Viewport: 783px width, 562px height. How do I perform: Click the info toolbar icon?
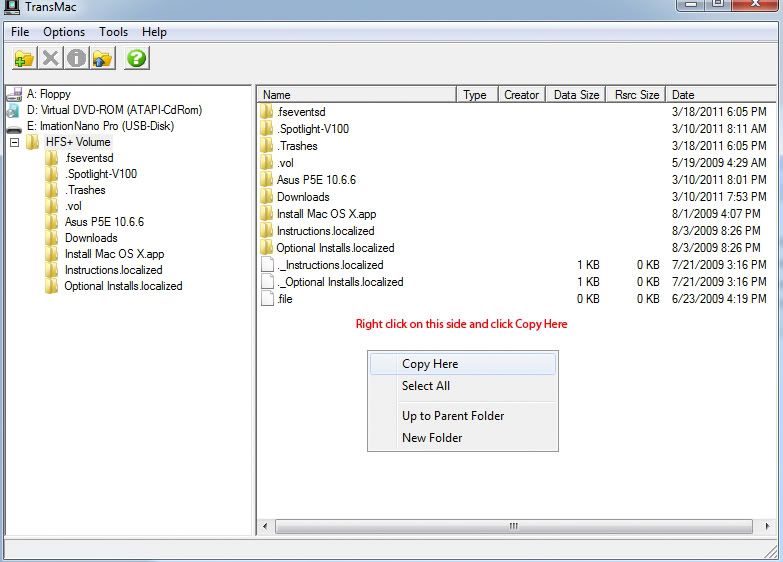click(76, 58)
